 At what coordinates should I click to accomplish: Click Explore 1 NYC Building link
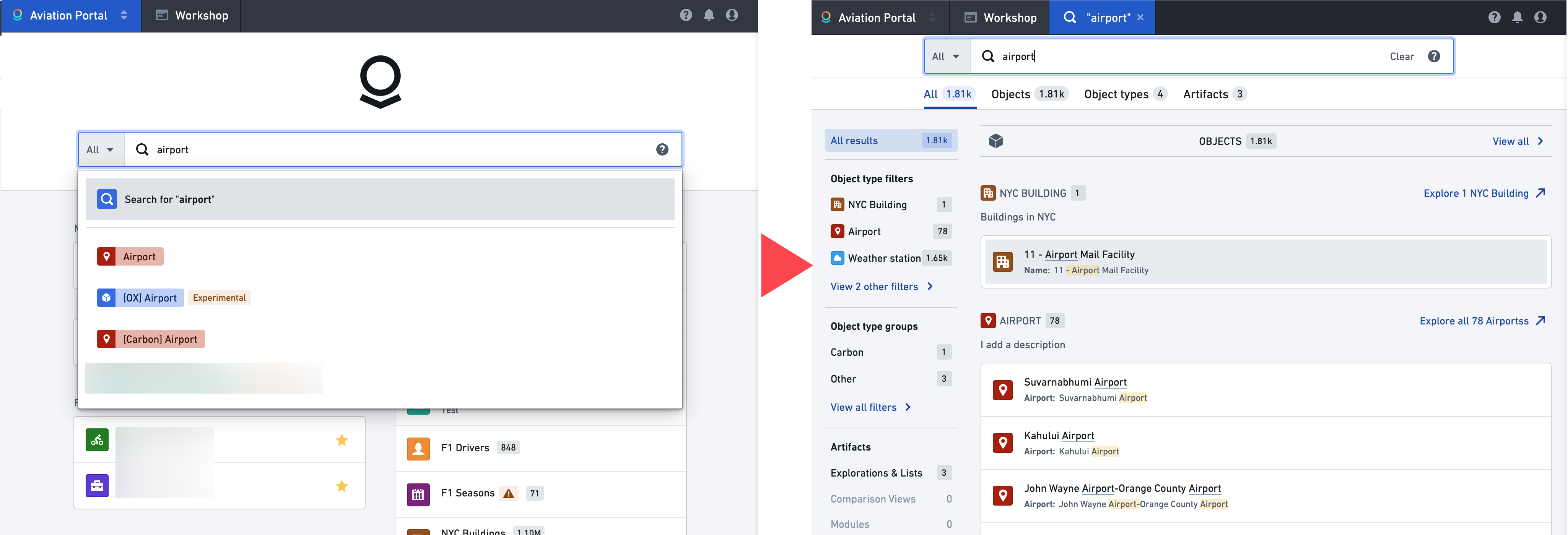1484,193
